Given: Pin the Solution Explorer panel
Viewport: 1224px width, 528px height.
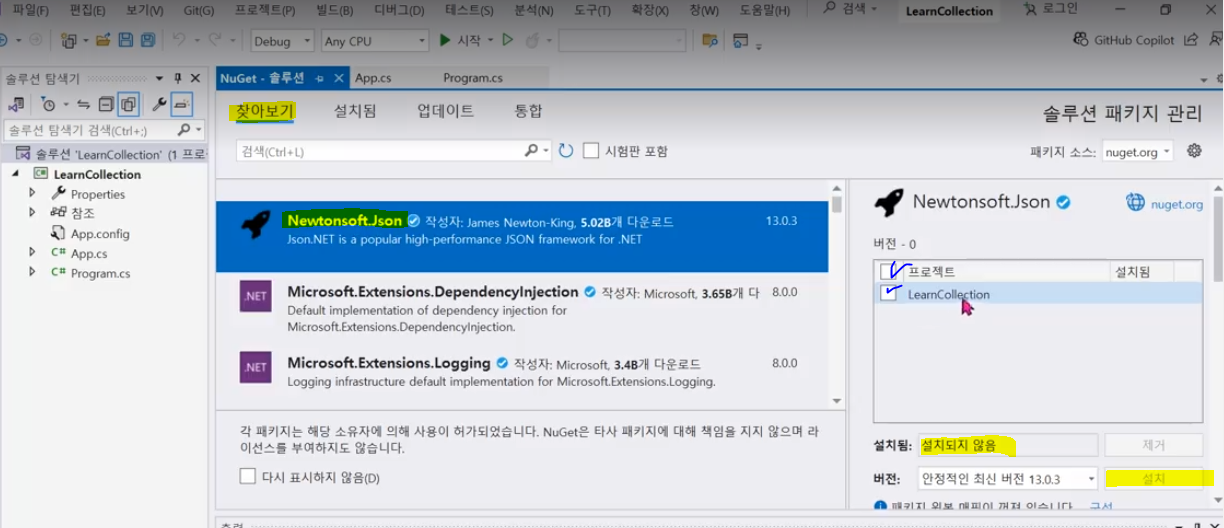Looking at the screenshot, I should [x=178, y=78].
